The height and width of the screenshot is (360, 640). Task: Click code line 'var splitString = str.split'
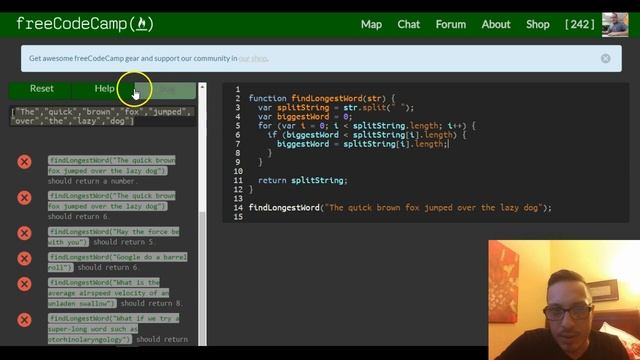(x=336, y=108)
